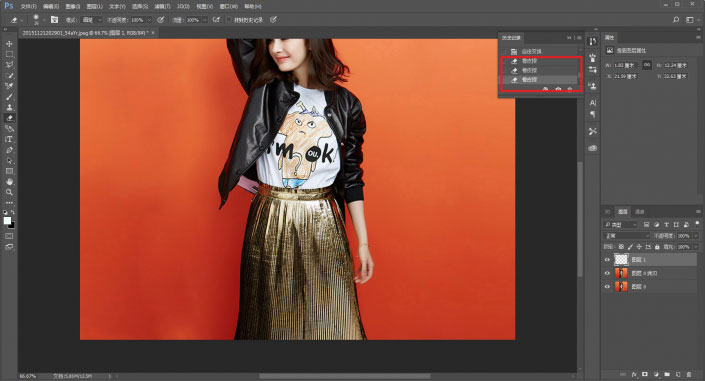Open the layer blend mode dropdown
This screenshot has height=381, width=705.
click(626, 236)
